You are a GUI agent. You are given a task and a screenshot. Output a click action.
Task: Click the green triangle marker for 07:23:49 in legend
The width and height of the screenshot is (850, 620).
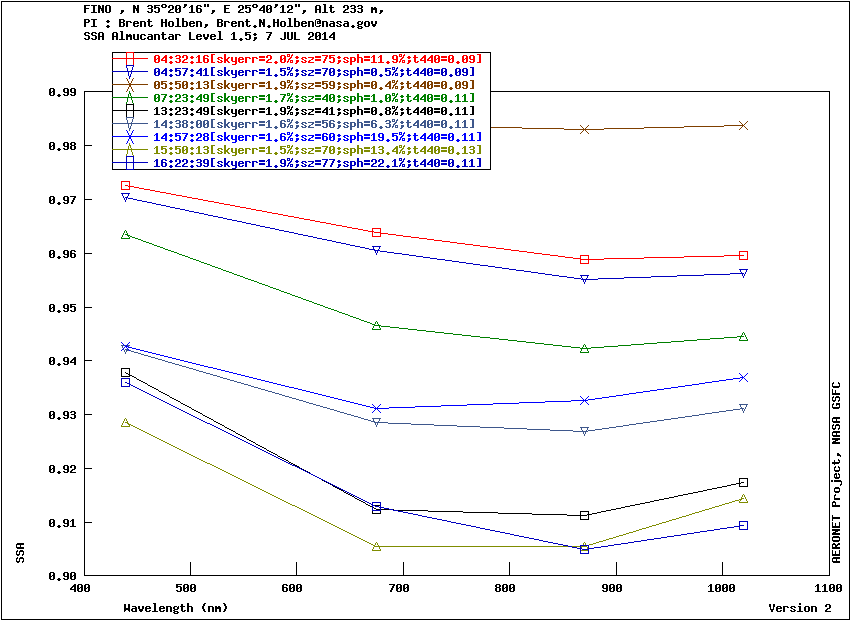(x=131, y=98)
